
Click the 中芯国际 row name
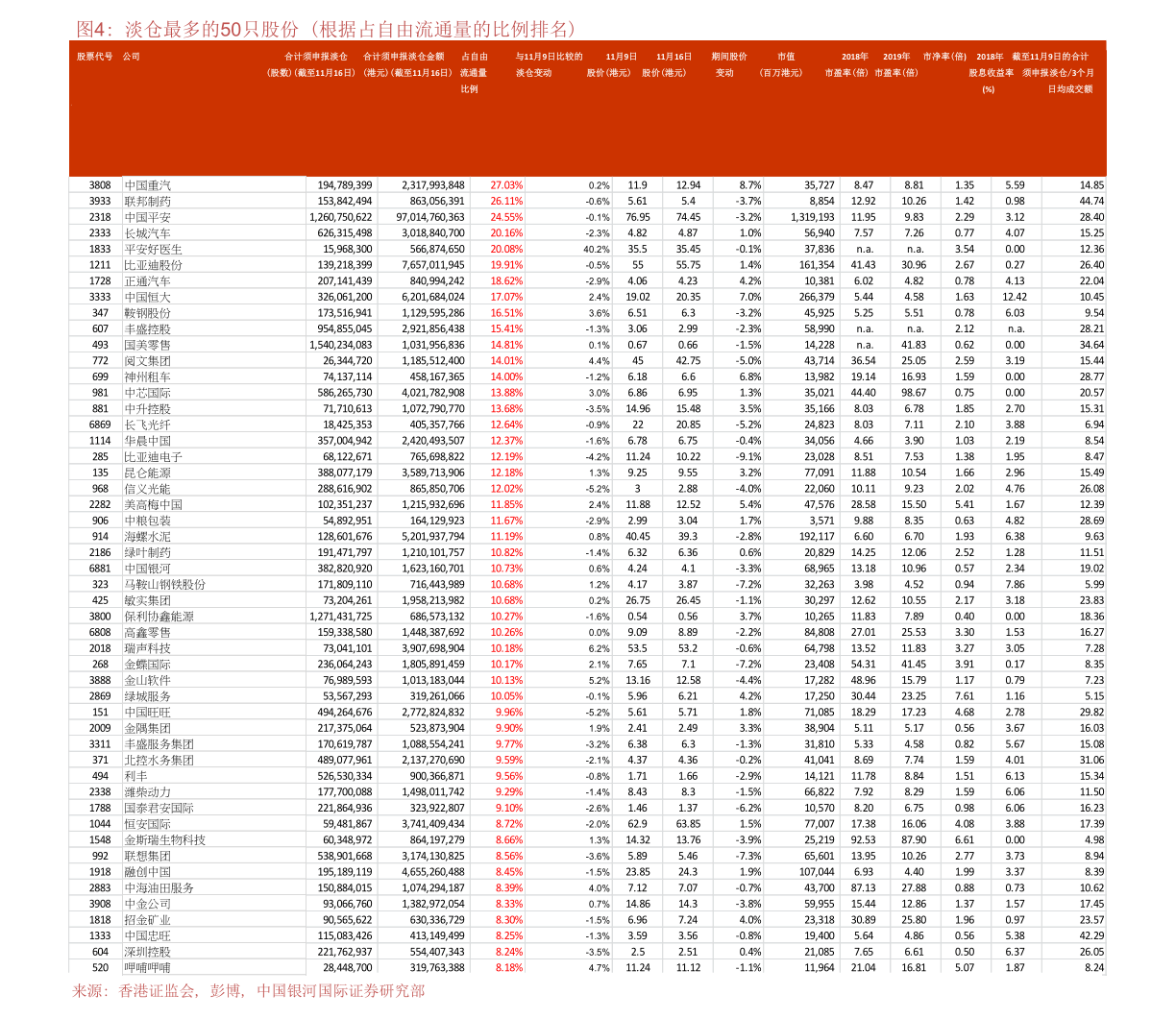point(148,393)
